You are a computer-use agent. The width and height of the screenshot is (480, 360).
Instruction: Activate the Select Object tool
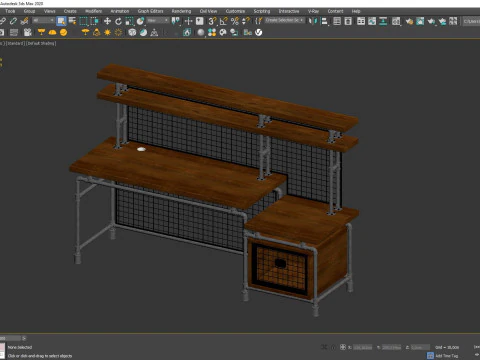(61, 21)
